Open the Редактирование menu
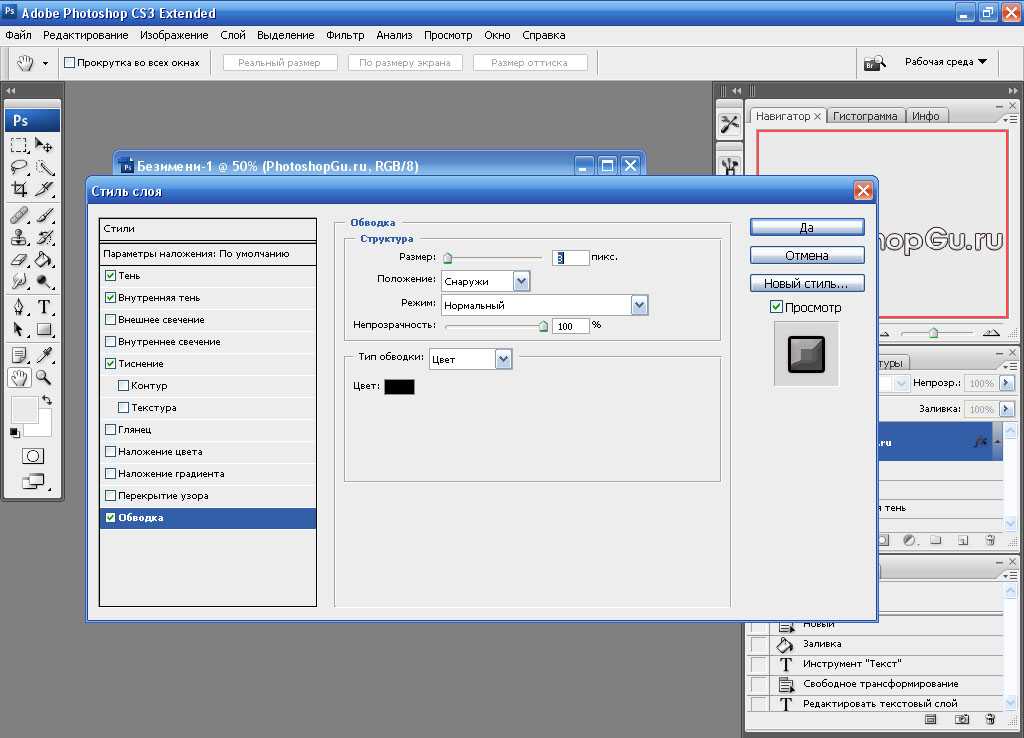The height and width of the screenshot is (738, 1024). [x=86, y=35]
